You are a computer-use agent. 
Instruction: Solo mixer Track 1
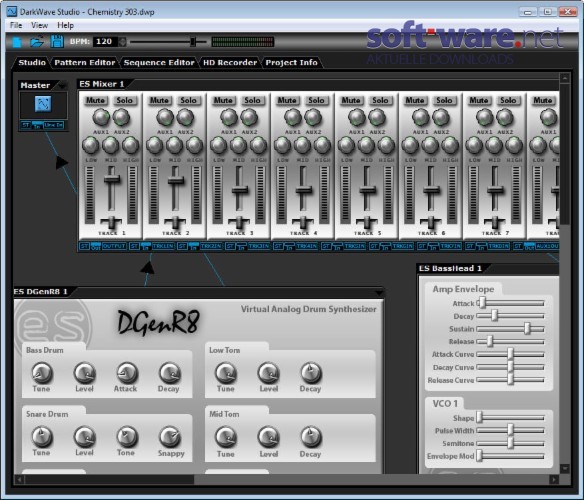[124, 100]
